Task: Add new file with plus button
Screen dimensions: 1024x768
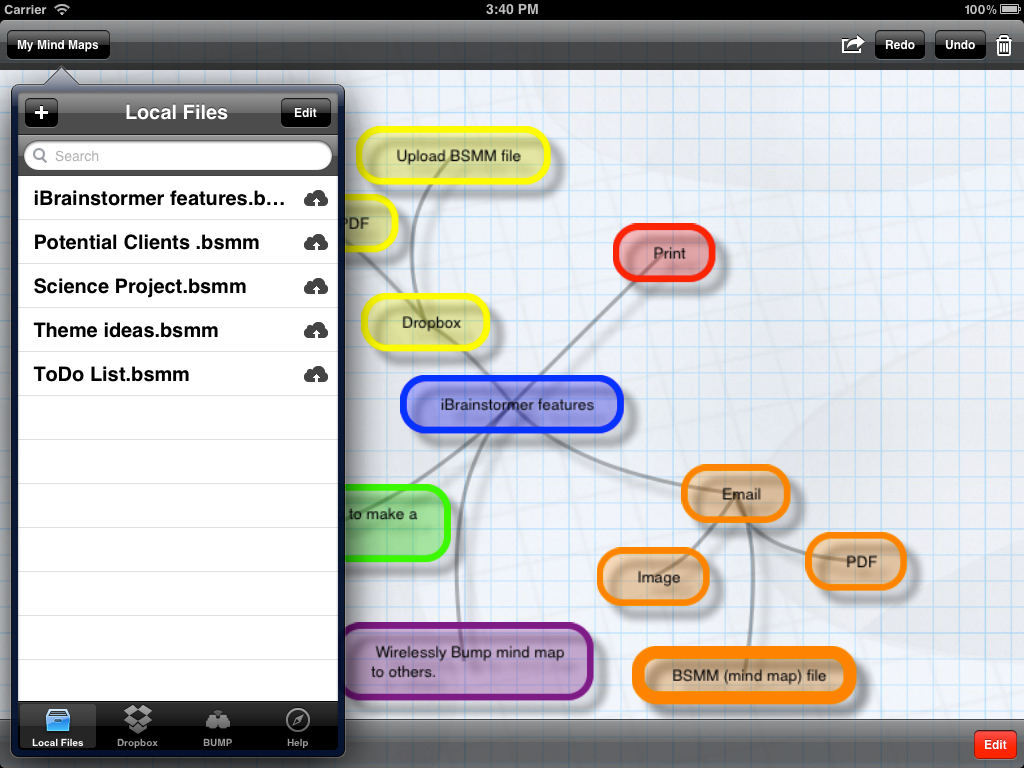Action: point(41,113)
